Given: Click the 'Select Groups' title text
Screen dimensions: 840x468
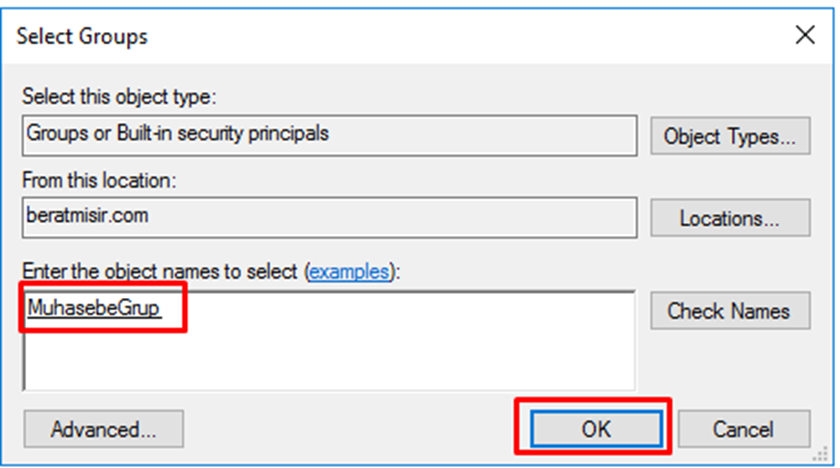Looking at the screenshot, I should tap(82, 38).
